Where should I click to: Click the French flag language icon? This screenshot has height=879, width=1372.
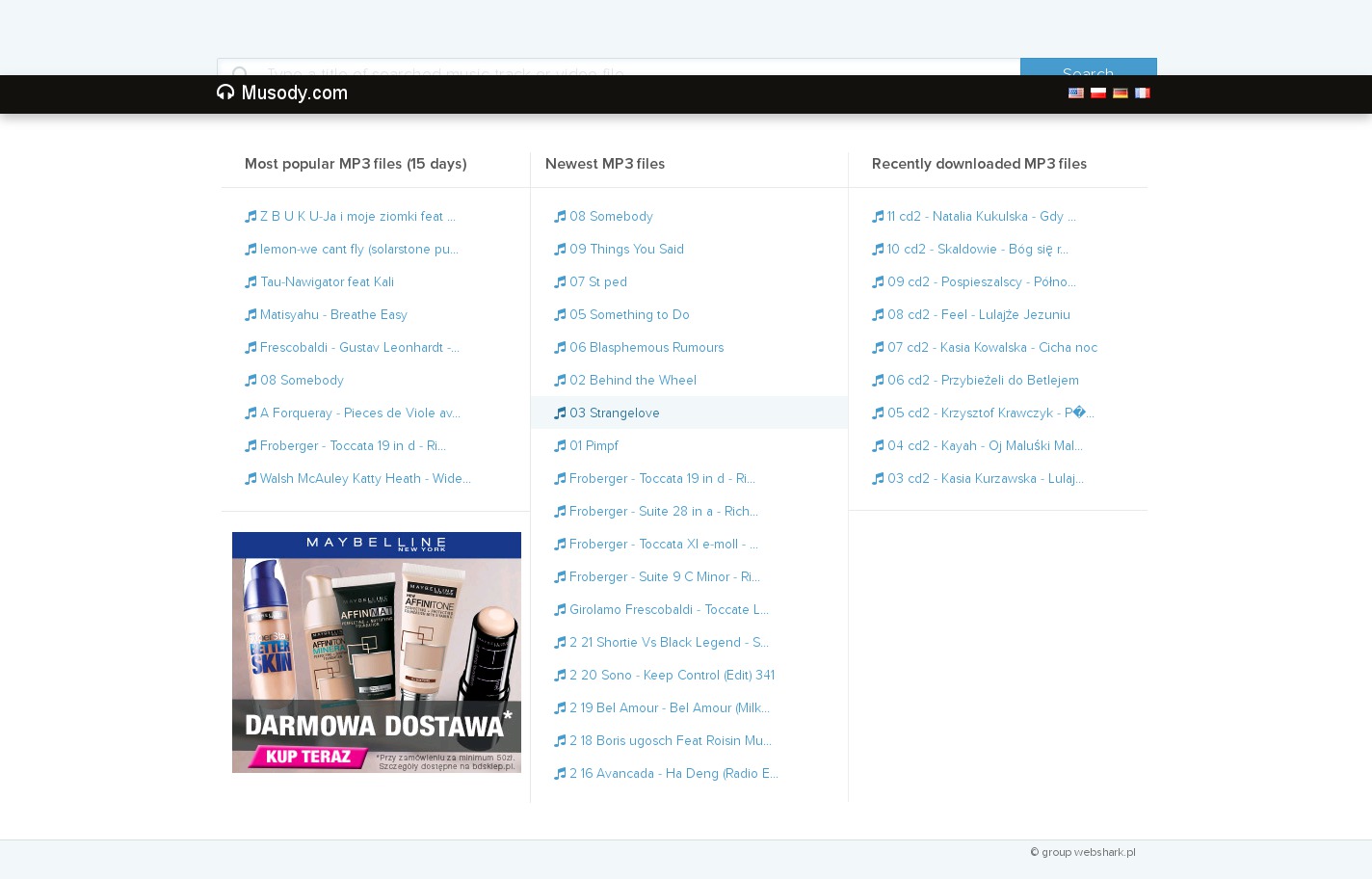pyautogui.click(x=1142, y=93)
